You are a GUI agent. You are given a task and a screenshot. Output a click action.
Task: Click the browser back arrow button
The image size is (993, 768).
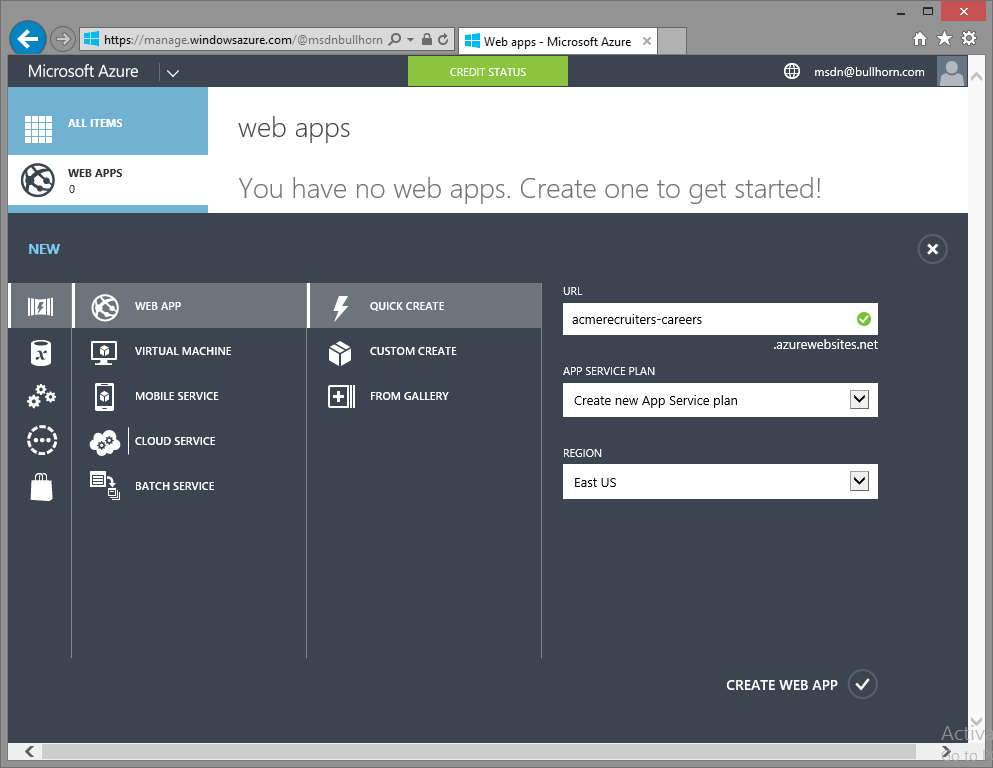click(x=28, y=39)
